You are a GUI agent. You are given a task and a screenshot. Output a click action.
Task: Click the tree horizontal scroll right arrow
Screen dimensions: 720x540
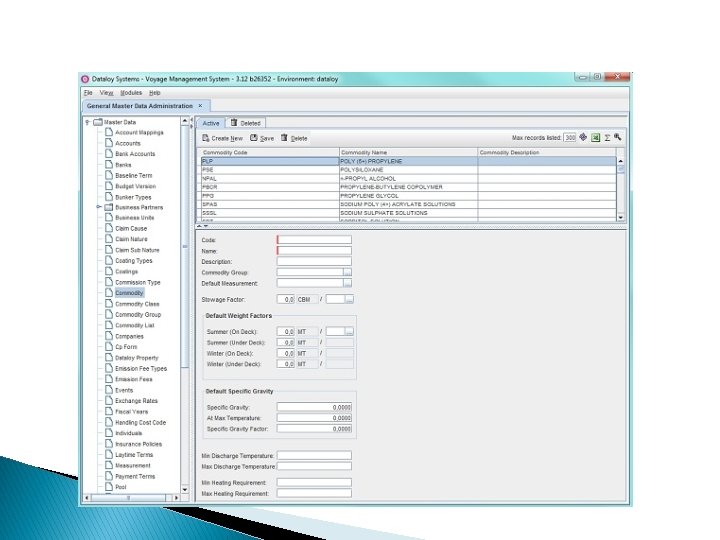(x=176, y=498)
